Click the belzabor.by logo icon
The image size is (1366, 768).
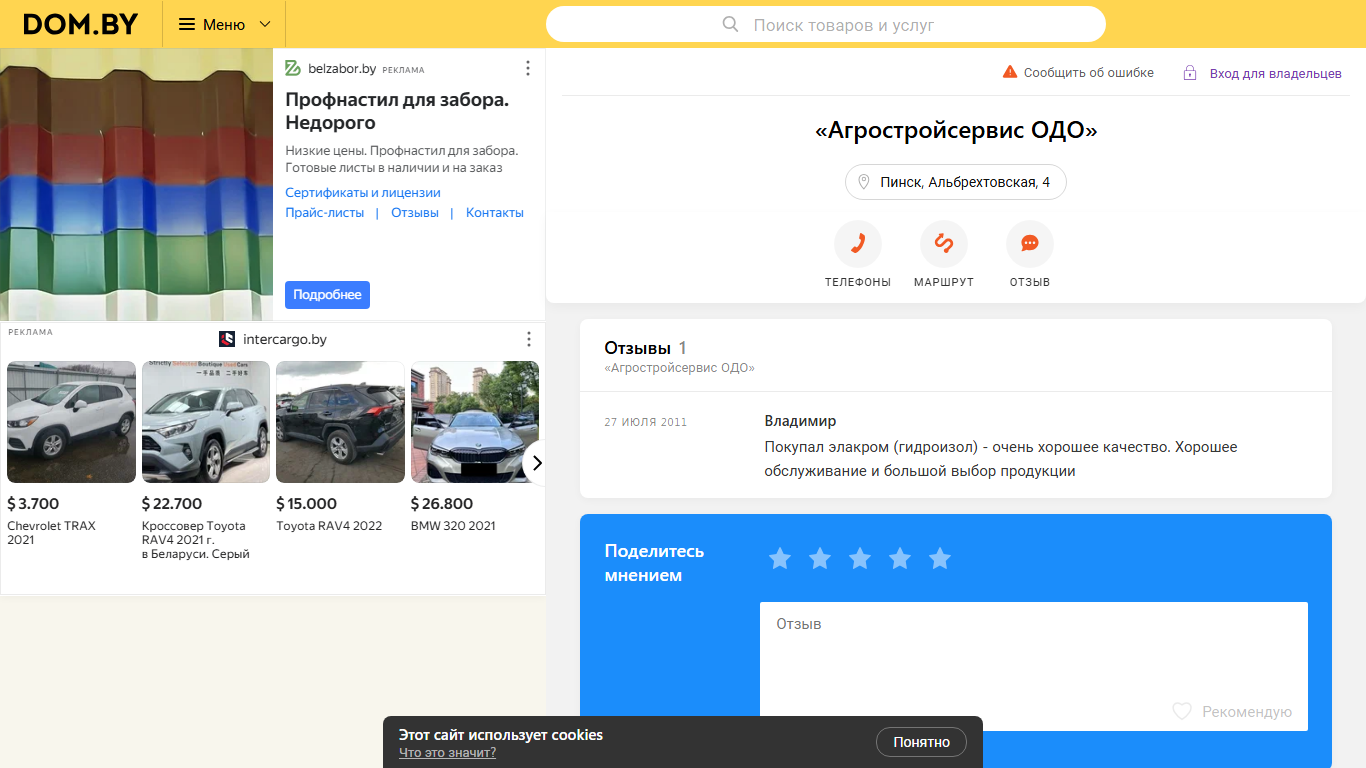pyautogui.click(x=293, y=68)
